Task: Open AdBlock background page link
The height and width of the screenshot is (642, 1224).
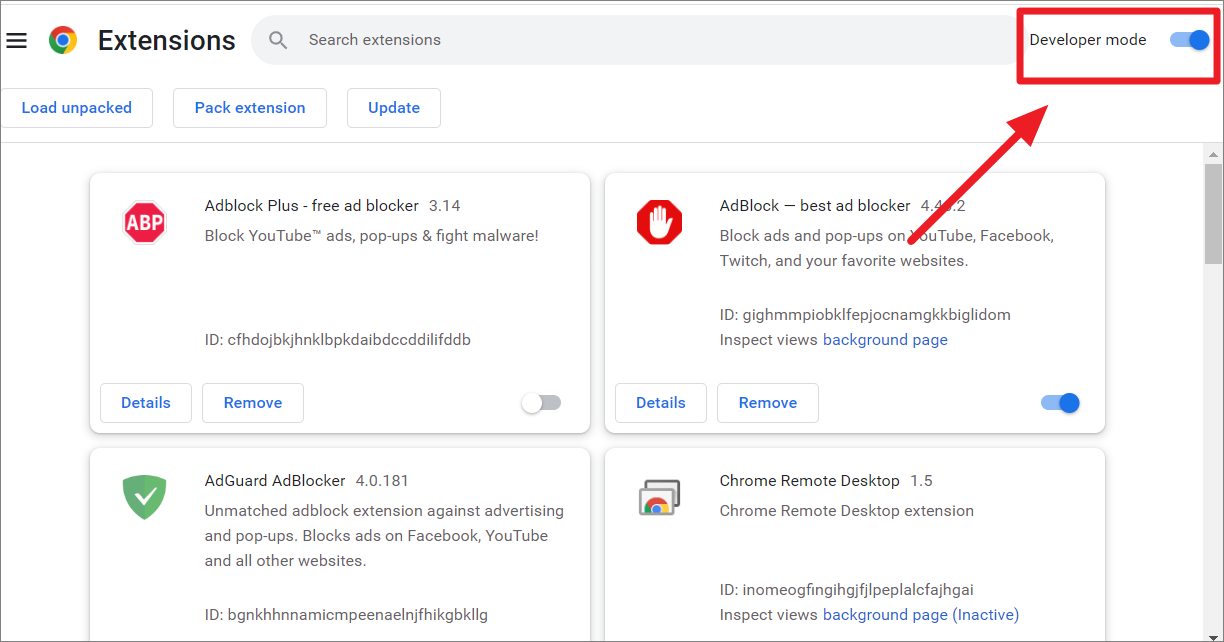Action: click(885, 340)
